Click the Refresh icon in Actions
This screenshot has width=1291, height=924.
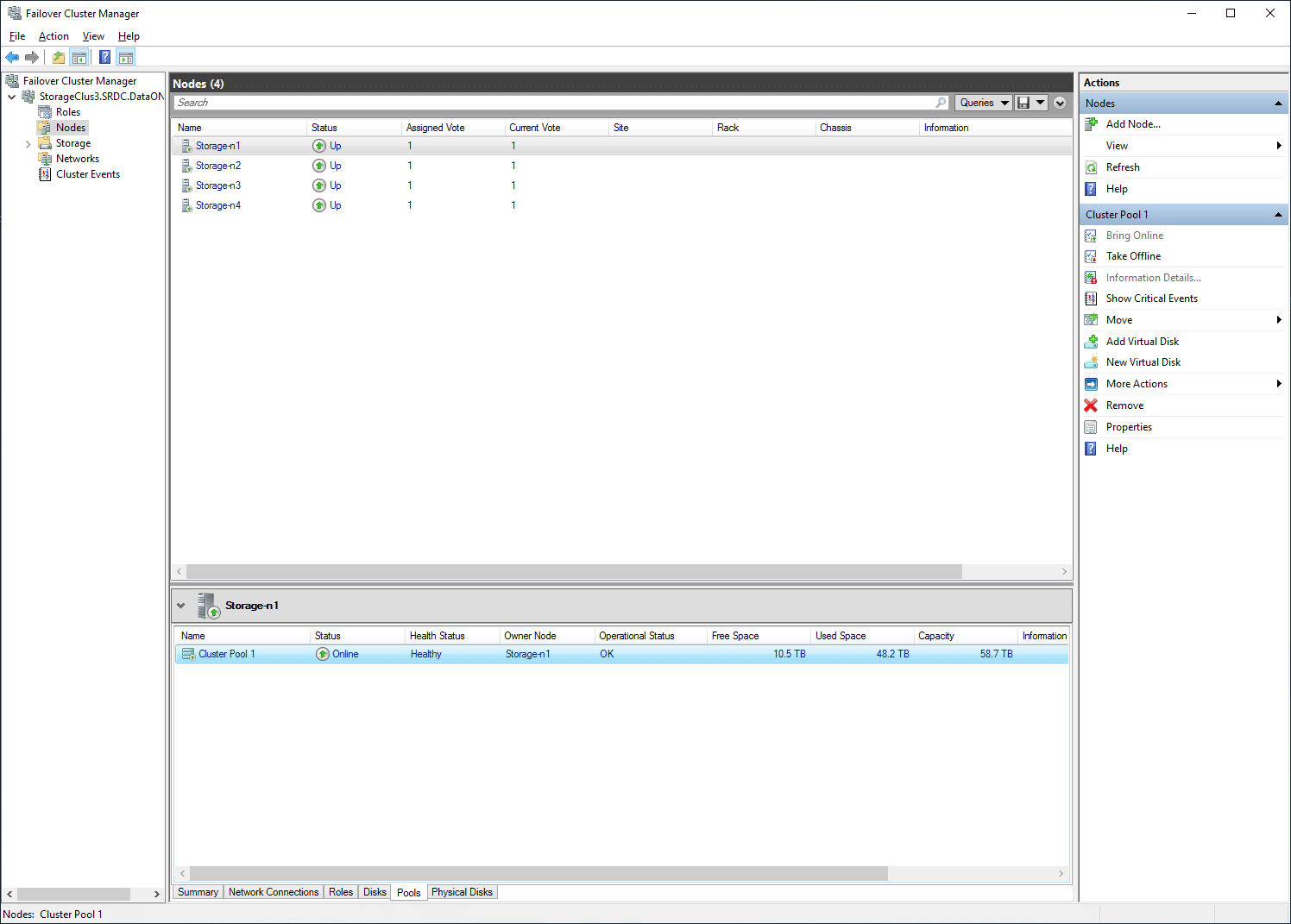tap(1091, 167)
